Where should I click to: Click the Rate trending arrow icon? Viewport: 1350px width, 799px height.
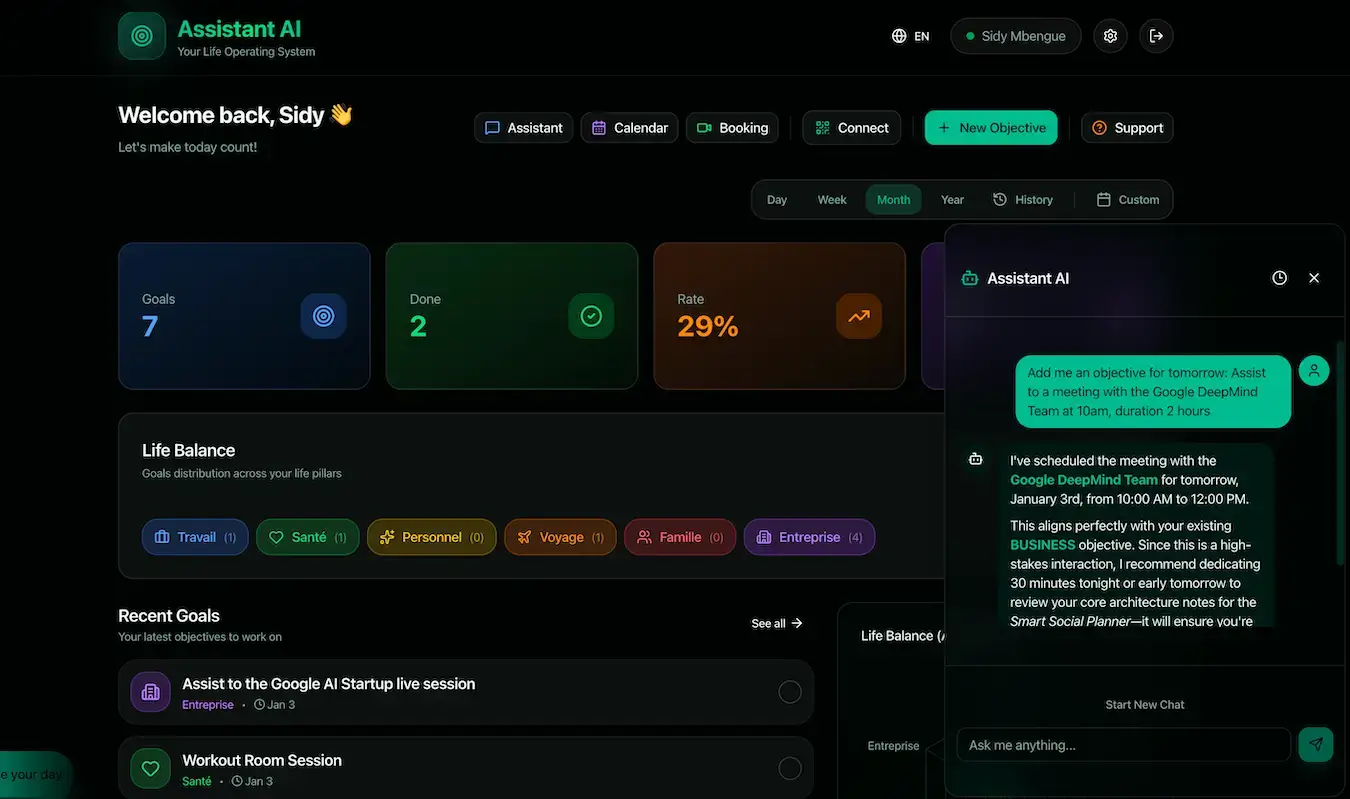tap(858, 316)
